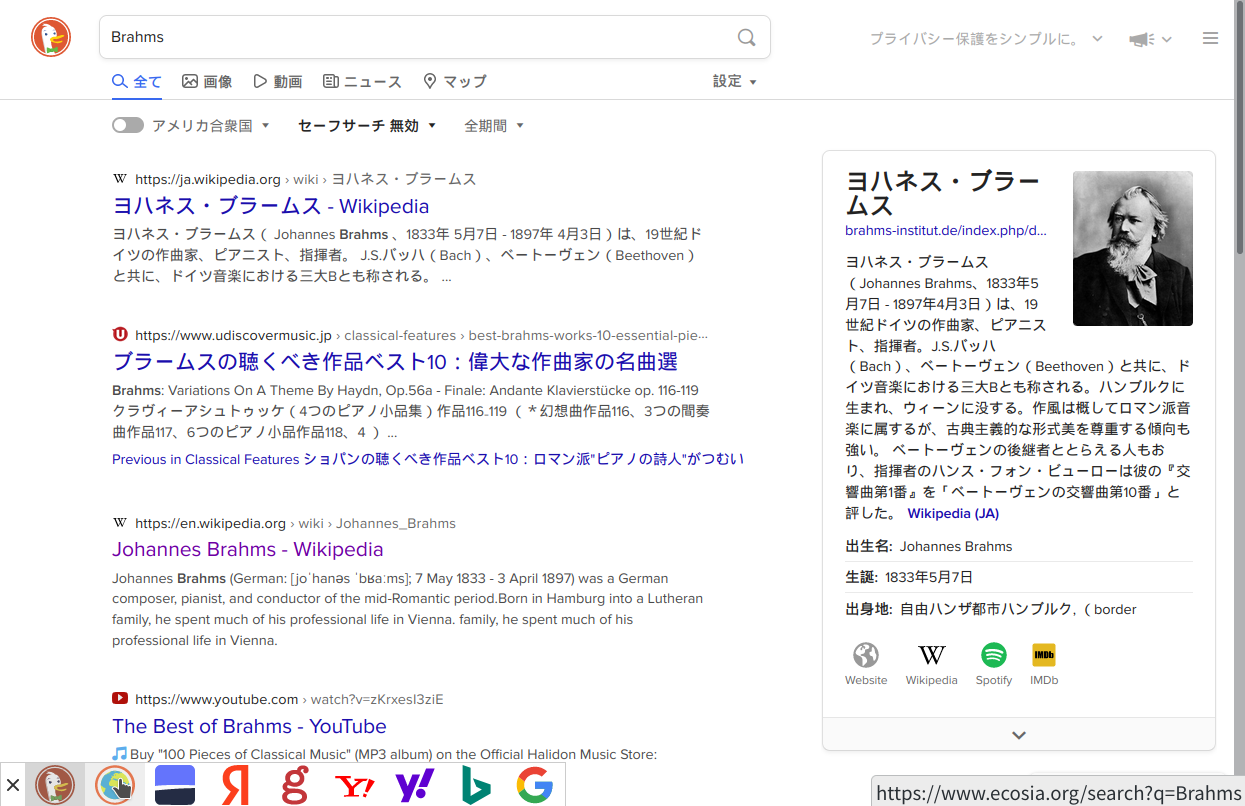Switch search to Bing in bottom bar
This screenshot has width=1245, height=806.
[x=475, y=785]
